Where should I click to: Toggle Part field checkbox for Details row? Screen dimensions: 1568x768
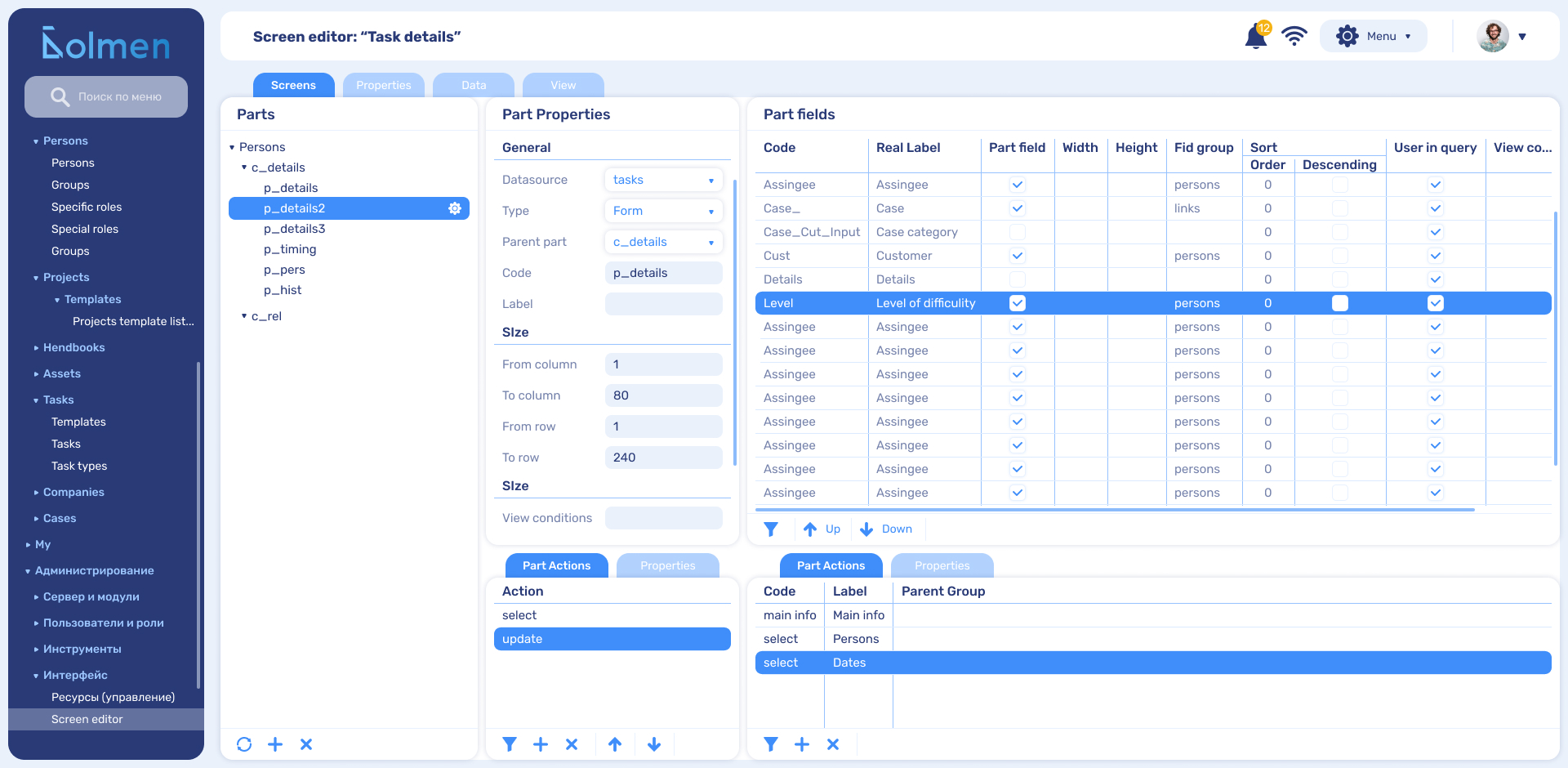1018,279
